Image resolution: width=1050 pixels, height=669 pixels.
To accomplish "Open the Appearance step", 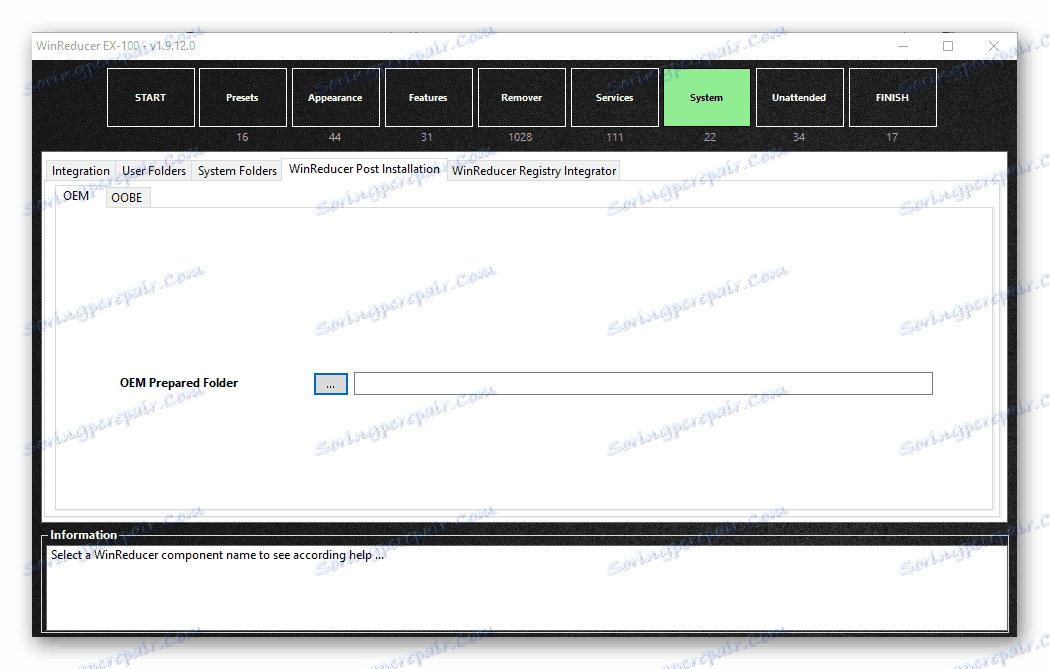I will (335, 97).
